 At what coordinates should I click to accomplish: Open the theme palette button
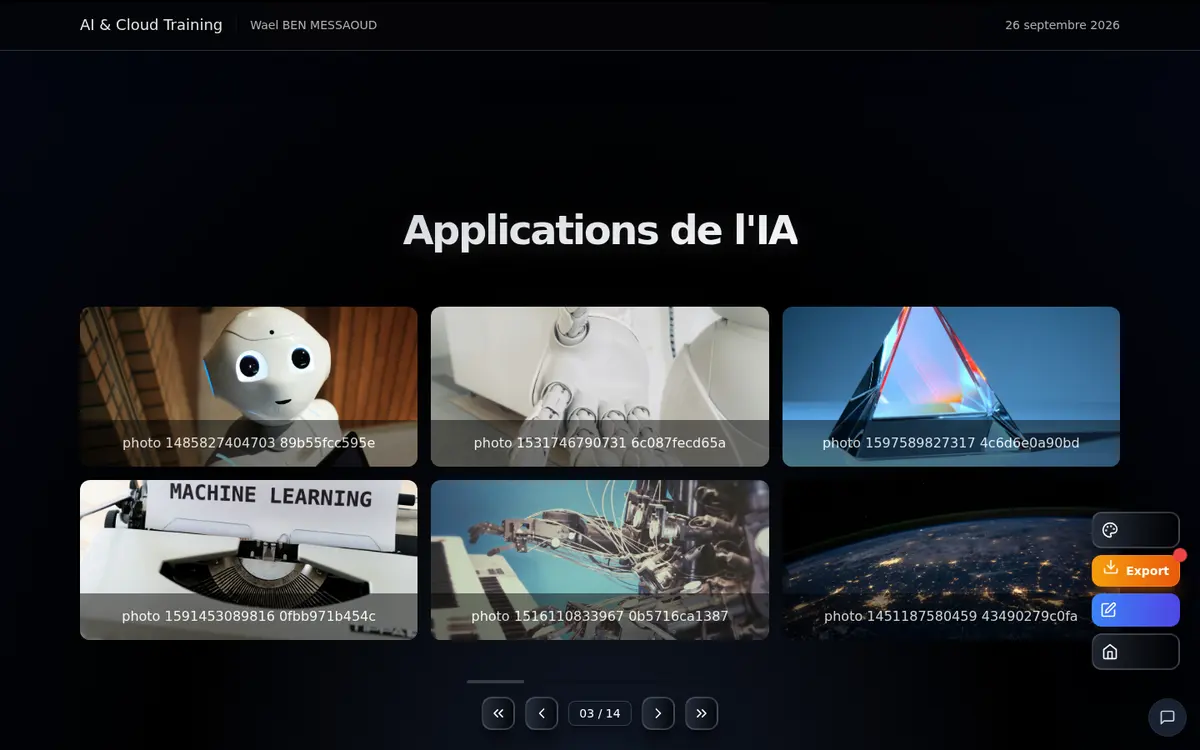click(1135, 530)
